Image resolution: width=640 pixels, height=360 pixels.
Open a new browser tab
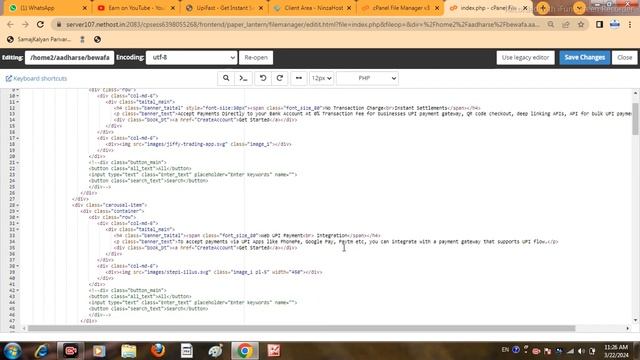click(x=542, y=8)
